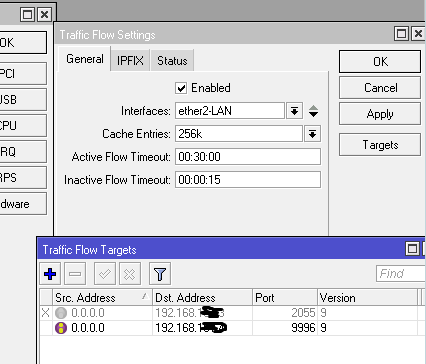Click the purple status icon of port 9996 row

point(61,328)
